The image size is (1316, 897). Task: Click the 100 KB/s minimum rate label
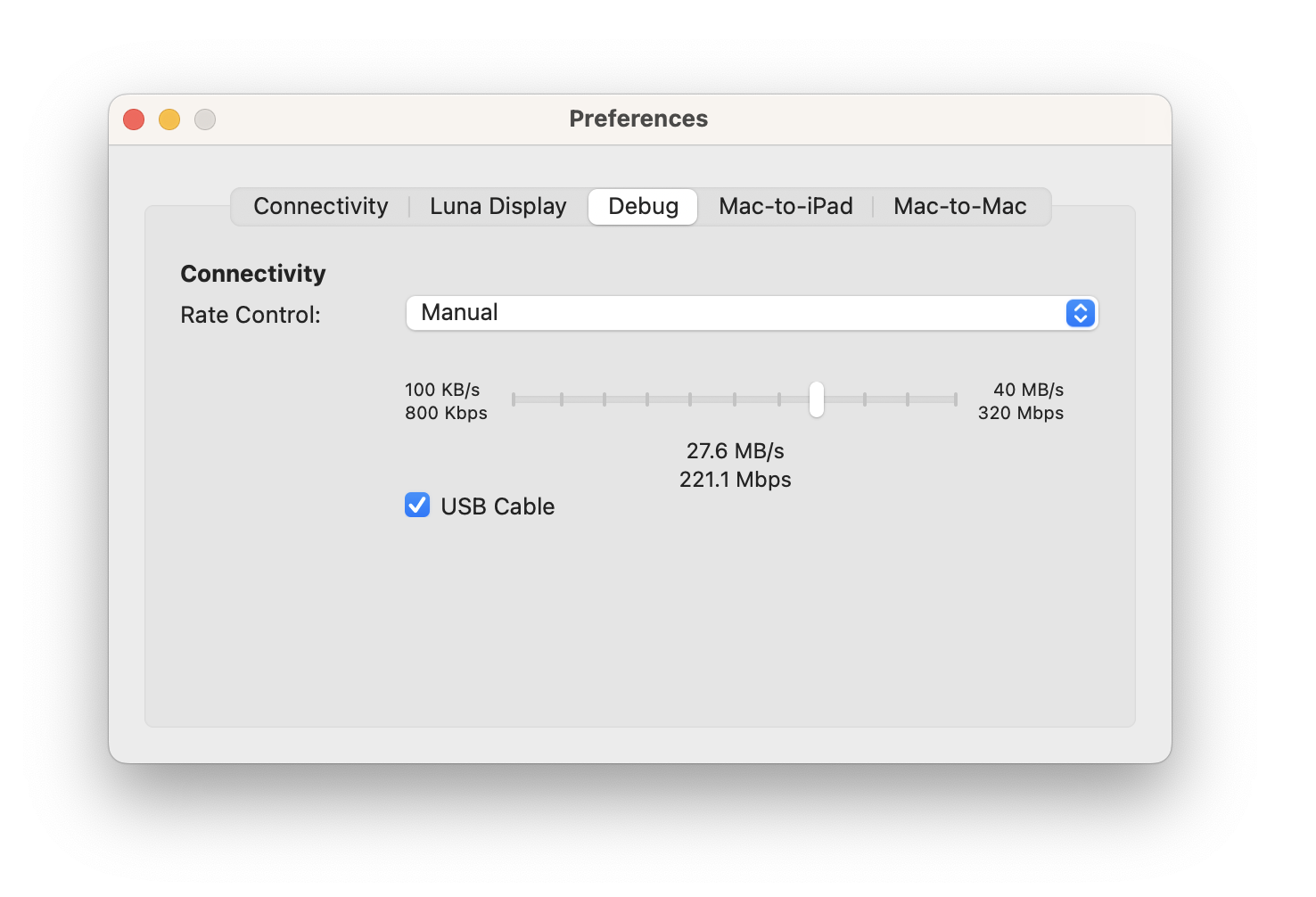coord(441,389)
